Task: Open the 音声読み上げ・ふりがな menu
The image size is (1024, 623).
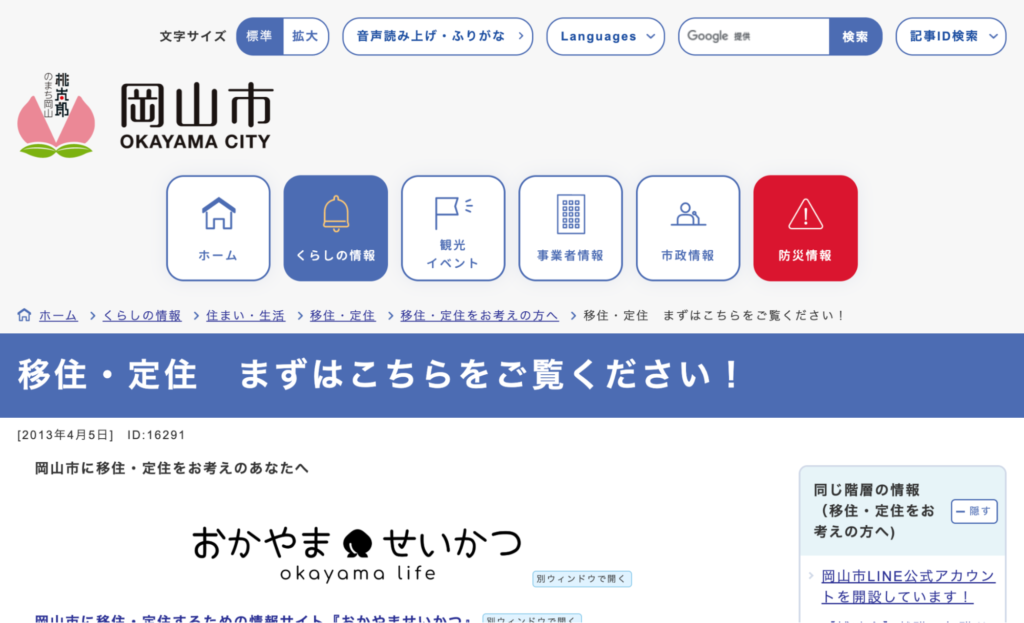Action: 437,36
